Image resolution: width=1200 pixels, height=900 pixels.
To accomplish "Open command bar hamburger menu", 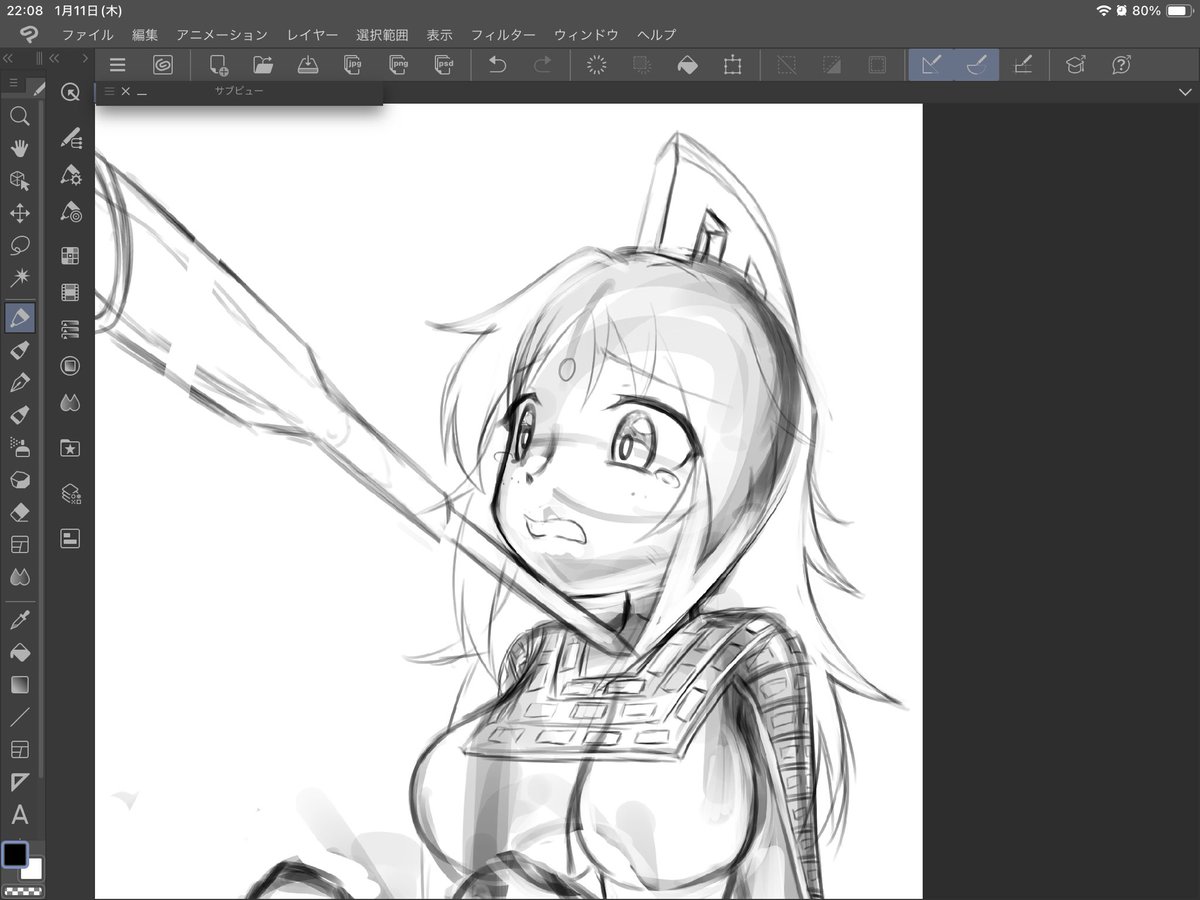I will tap(117, 66).
